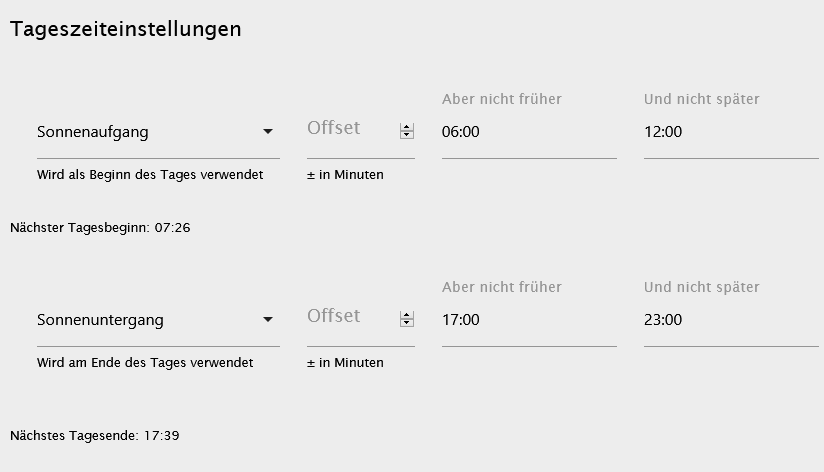Expand the Sonnenuntergang dropdown arrow
Viewport: 824px width, 472px height.
[x=267, y=320]
